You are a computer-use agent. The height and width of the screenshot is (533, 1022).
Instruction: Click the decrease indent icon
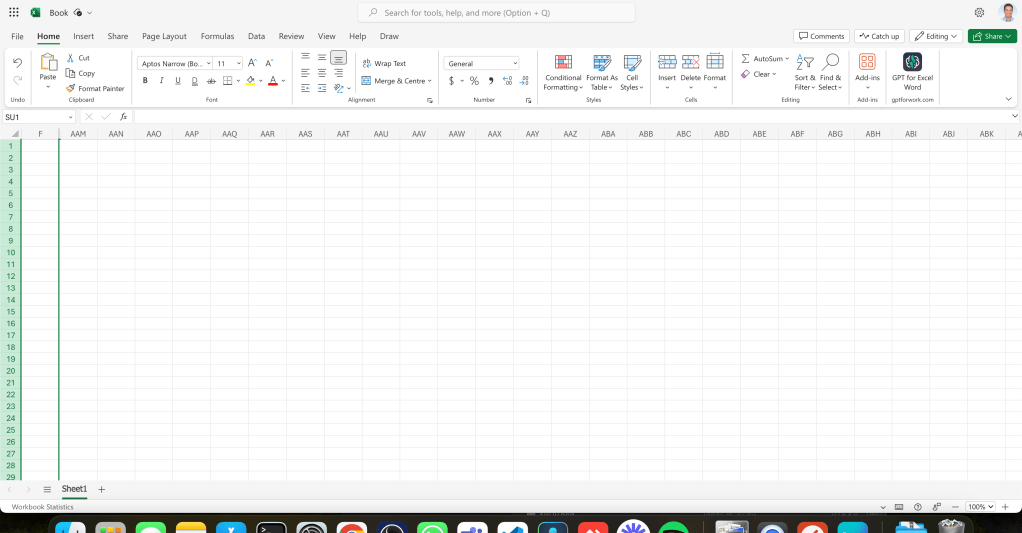click(305, 88)
